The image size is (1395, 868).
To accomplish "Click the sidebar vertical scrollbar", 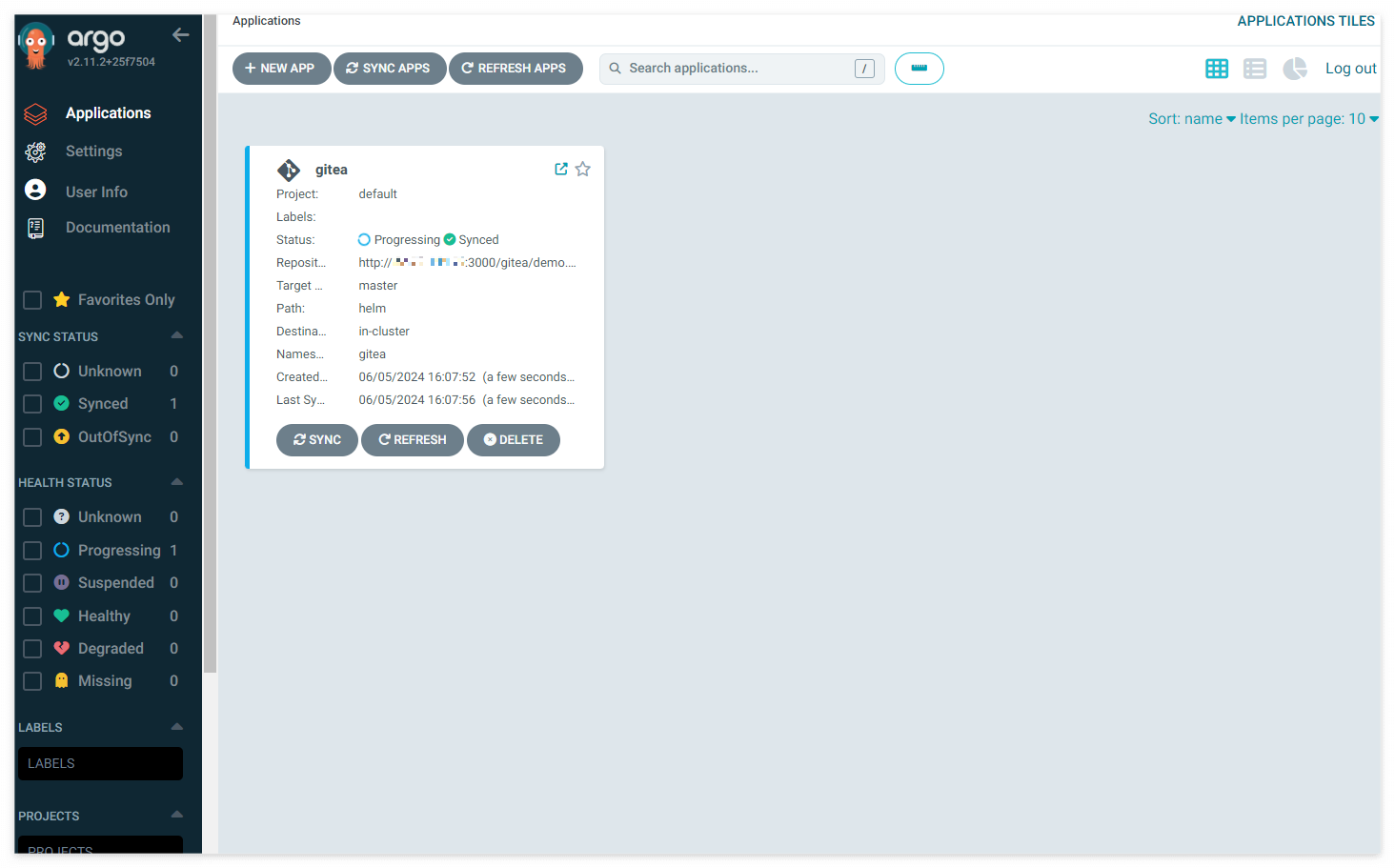I will coord(210,343).
